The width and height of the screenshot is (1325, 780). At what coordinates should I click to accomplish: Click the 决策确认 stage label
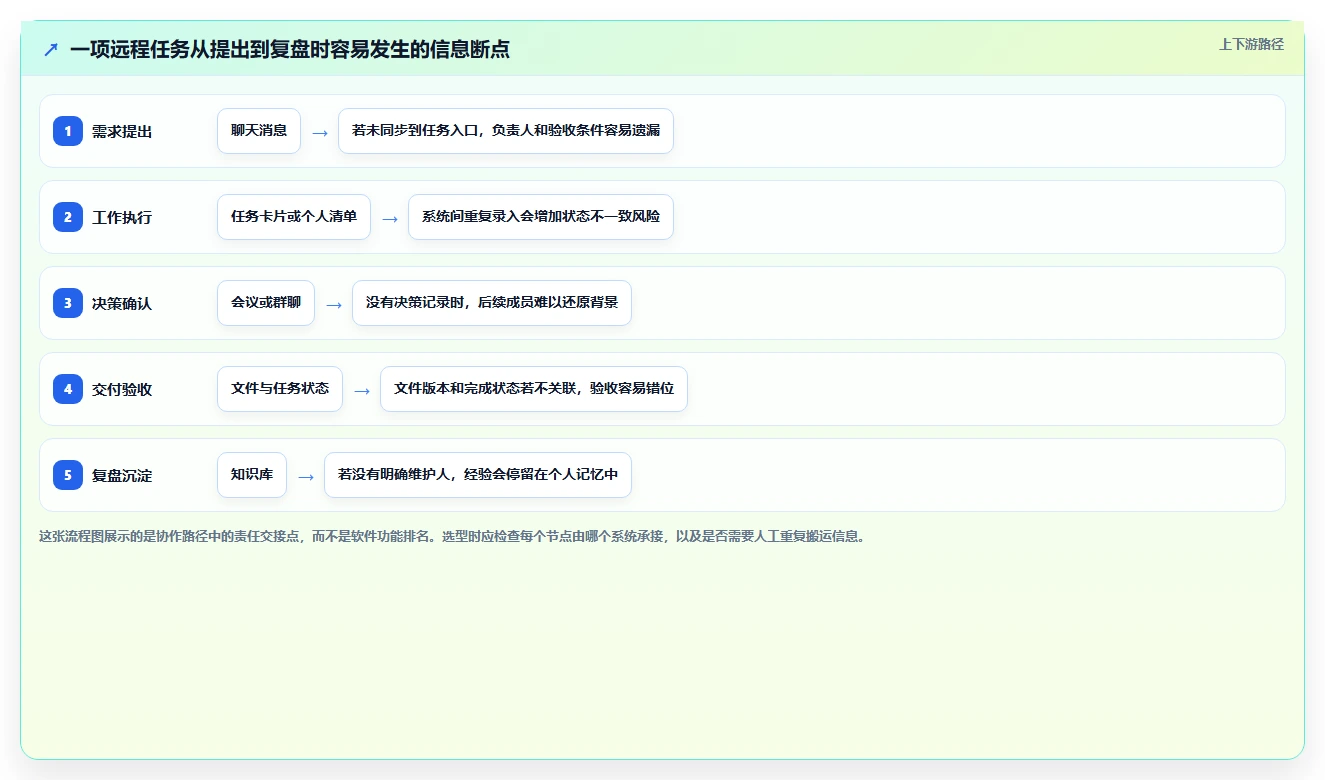click(122, 303)
